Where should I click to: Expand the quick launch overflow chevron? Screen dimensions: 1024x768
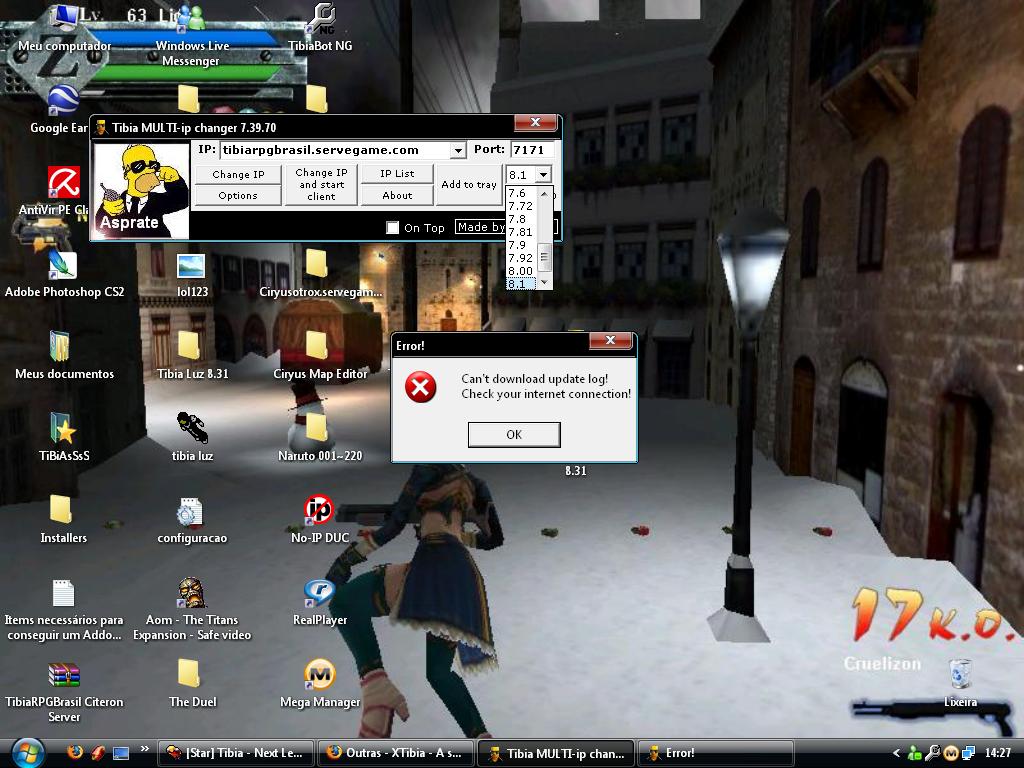[x=144, y=748]
